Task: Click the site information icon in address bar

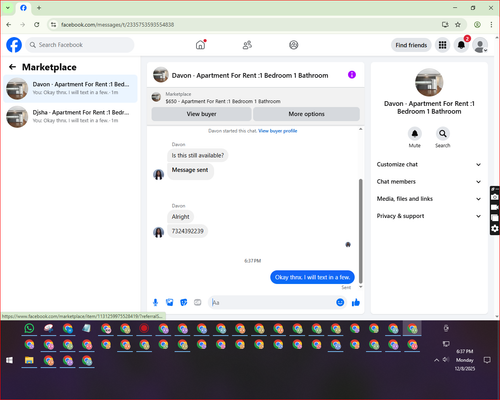Action: click(x=53, y=25)
